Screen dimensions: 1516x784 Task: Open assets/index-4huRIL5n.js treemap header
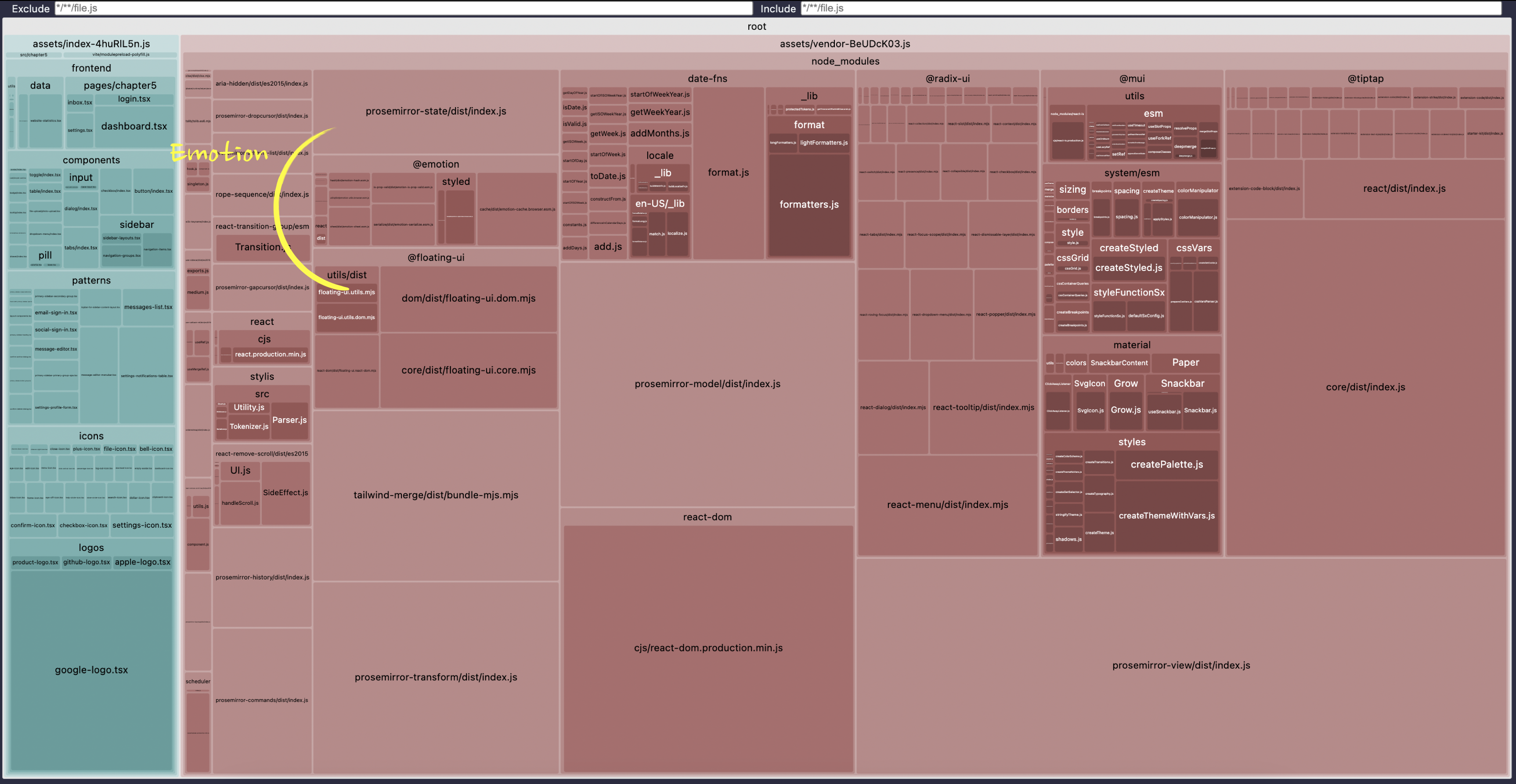(91, 44)
